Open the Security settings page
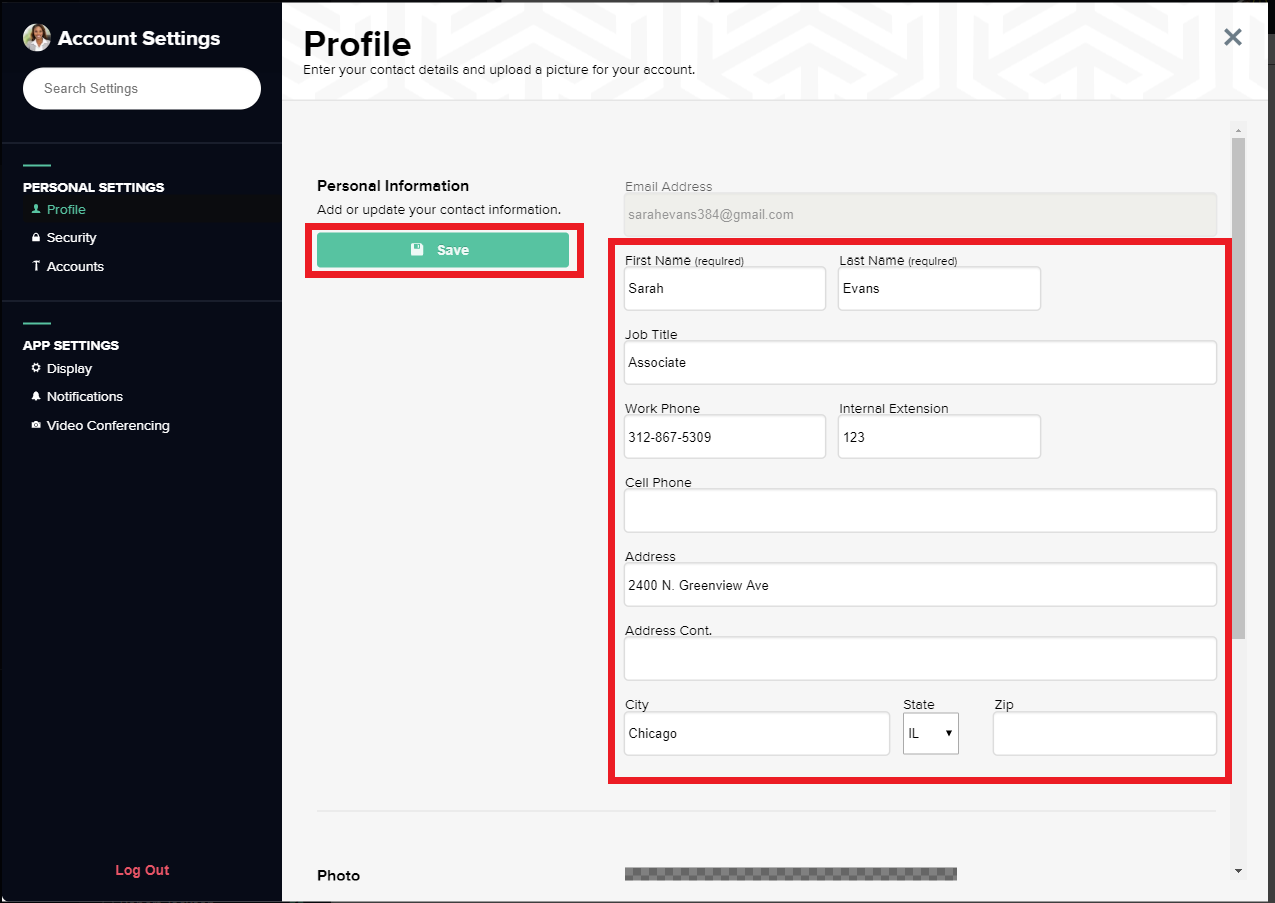 [72, 238]
